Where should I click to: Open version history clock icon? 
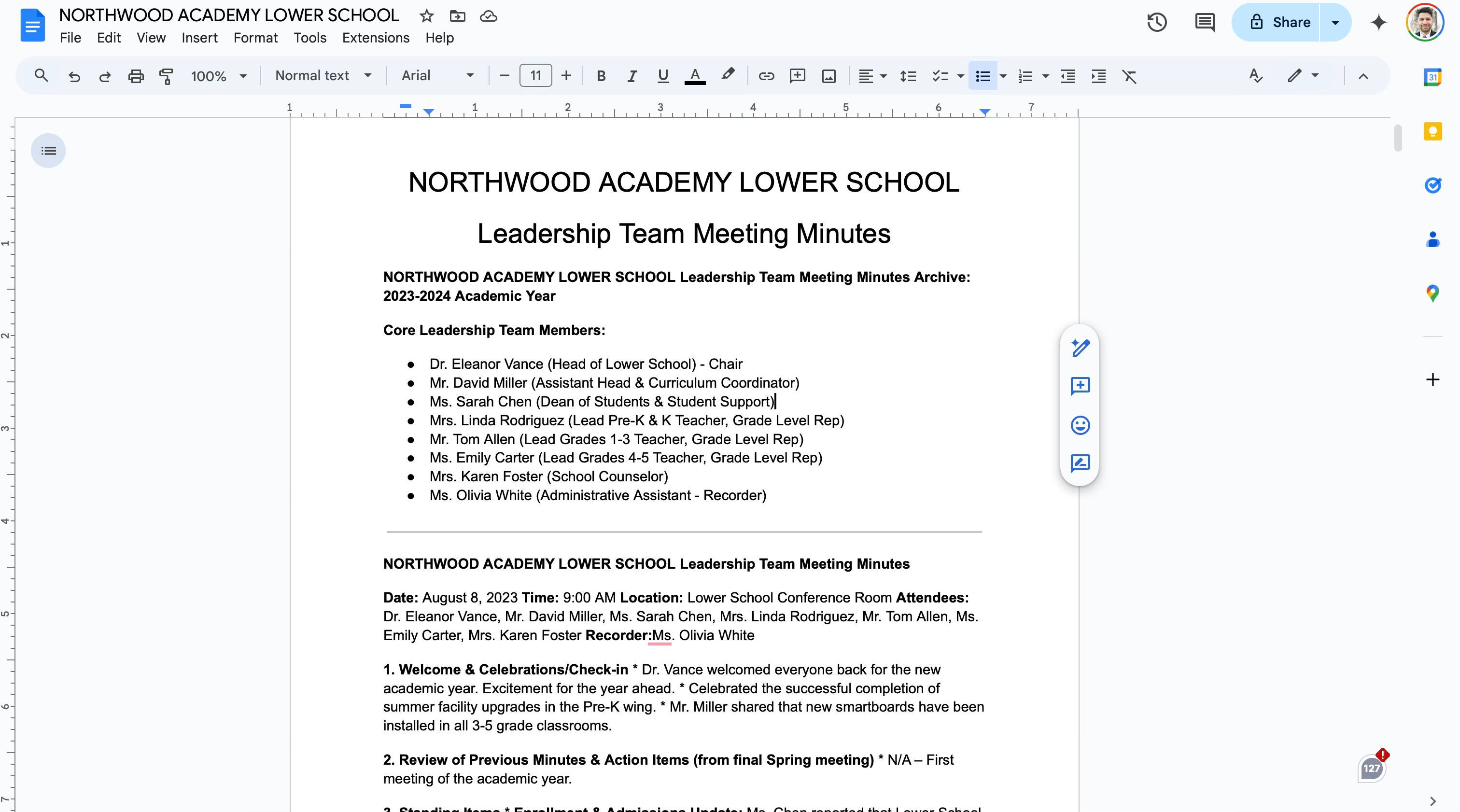pyautogui.click(x=1157, y=23)
